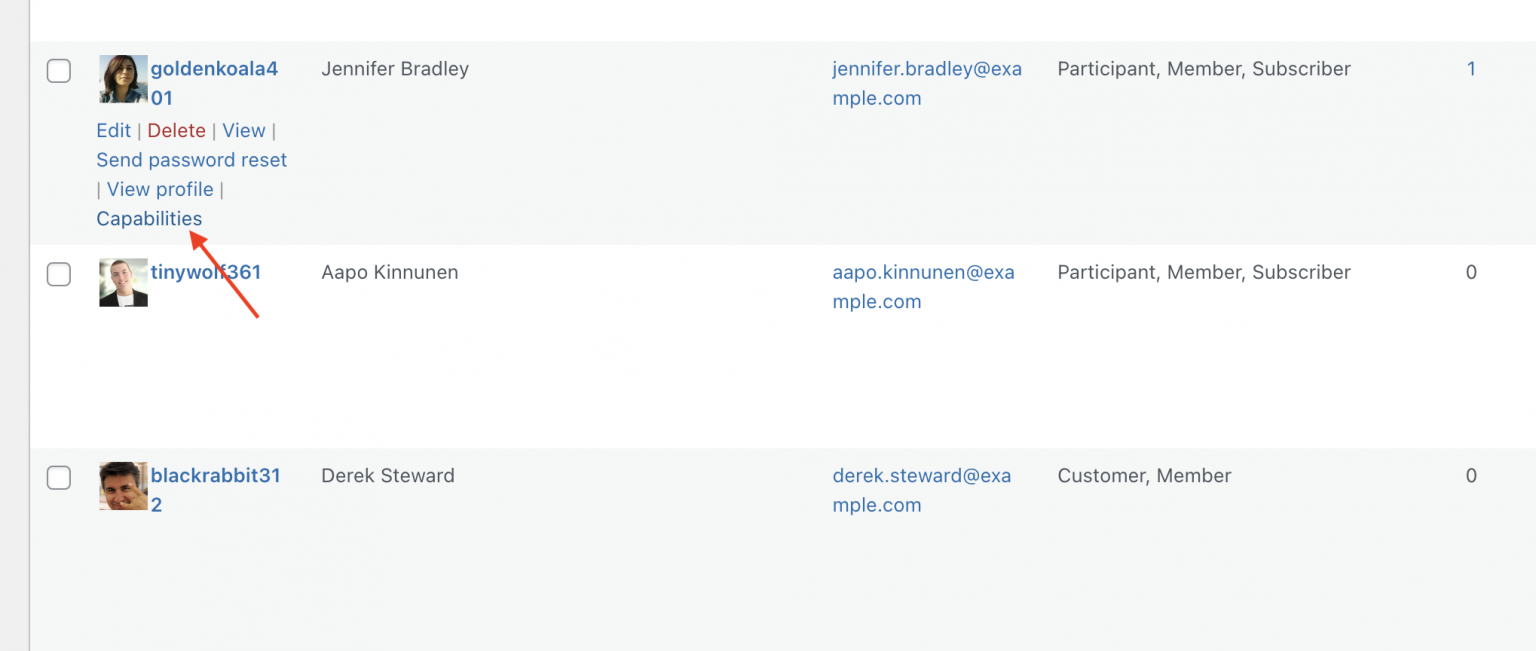Click Aapo Kinnunen's avatar image
The image size is (1536, 651).
tap(122, 282)
